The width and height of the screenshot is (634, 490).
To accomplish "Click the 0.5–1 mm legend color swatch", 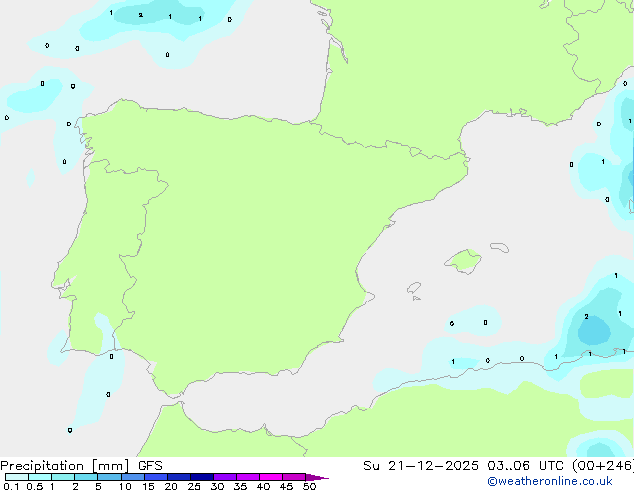I will point(40,477).
